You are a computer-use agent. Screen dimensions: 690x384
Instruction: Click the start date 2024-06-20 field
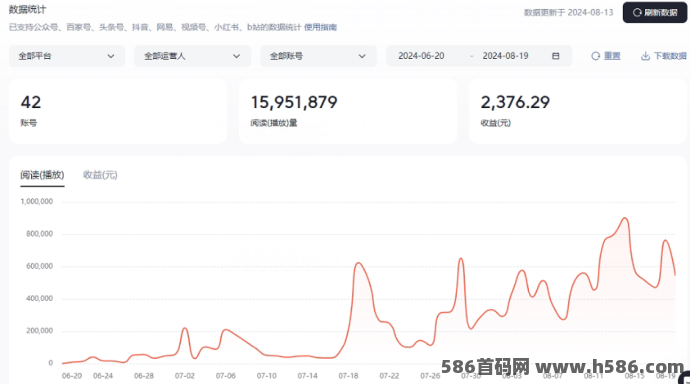click(x=421, y=56)
